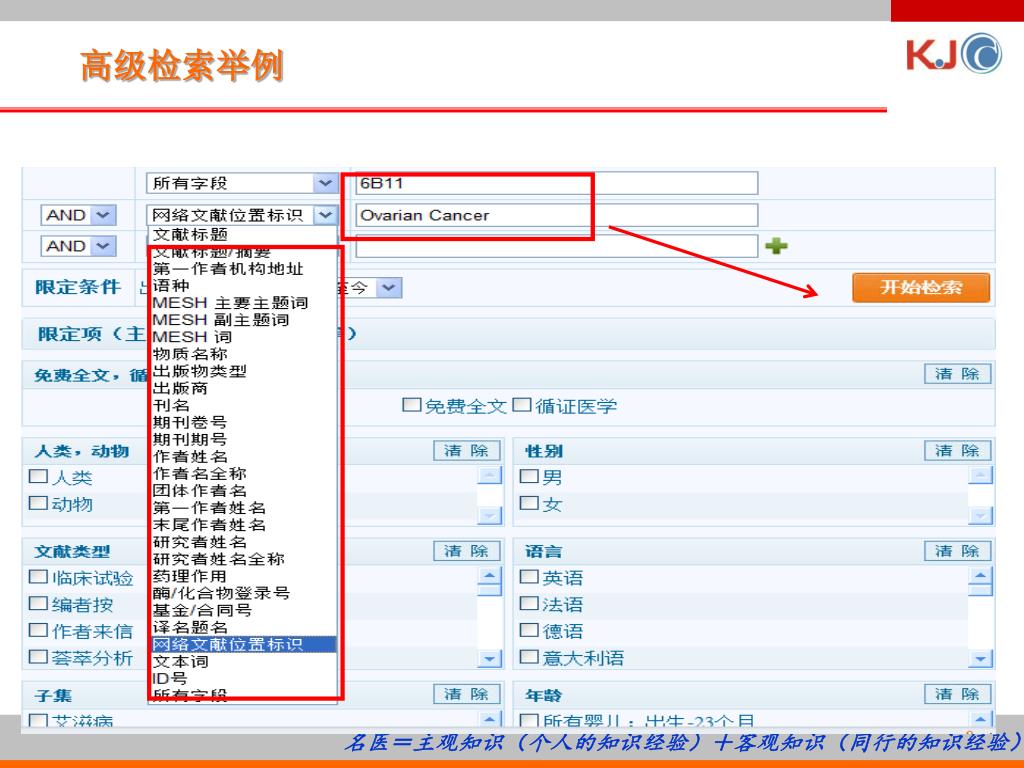
Task: Select 团体作者名 option
Action: [x=199, y=490]
